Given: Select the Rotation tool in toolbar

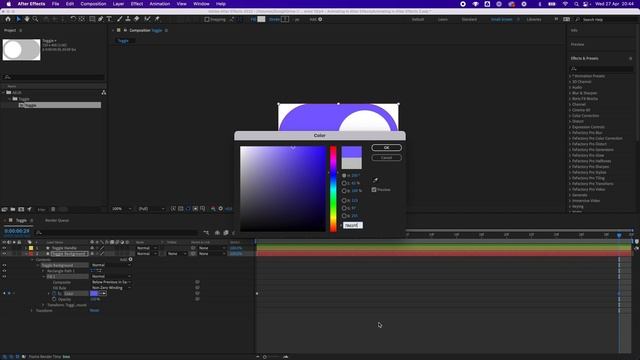Looking at the screenshot, I should click(73, 19).
